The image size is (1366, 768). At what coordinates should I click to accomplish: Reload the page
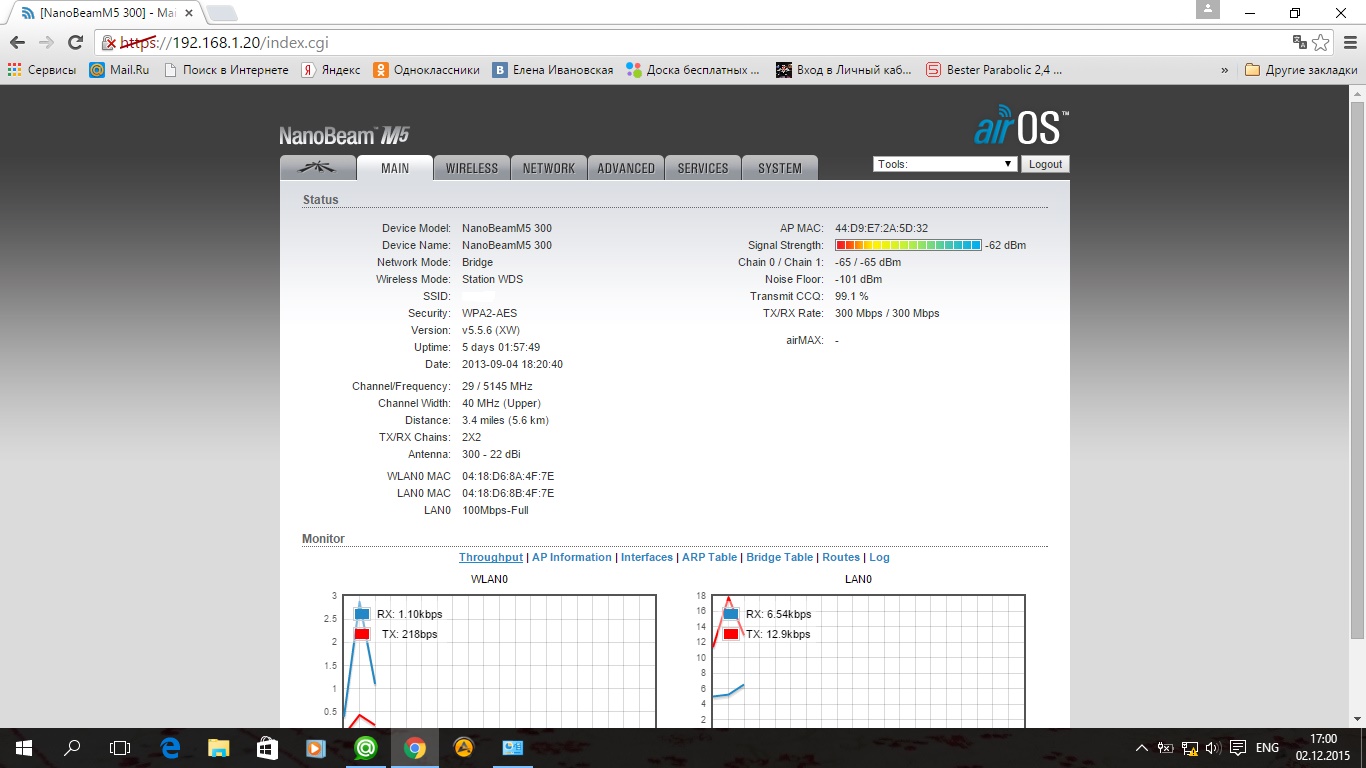[75, 43]
